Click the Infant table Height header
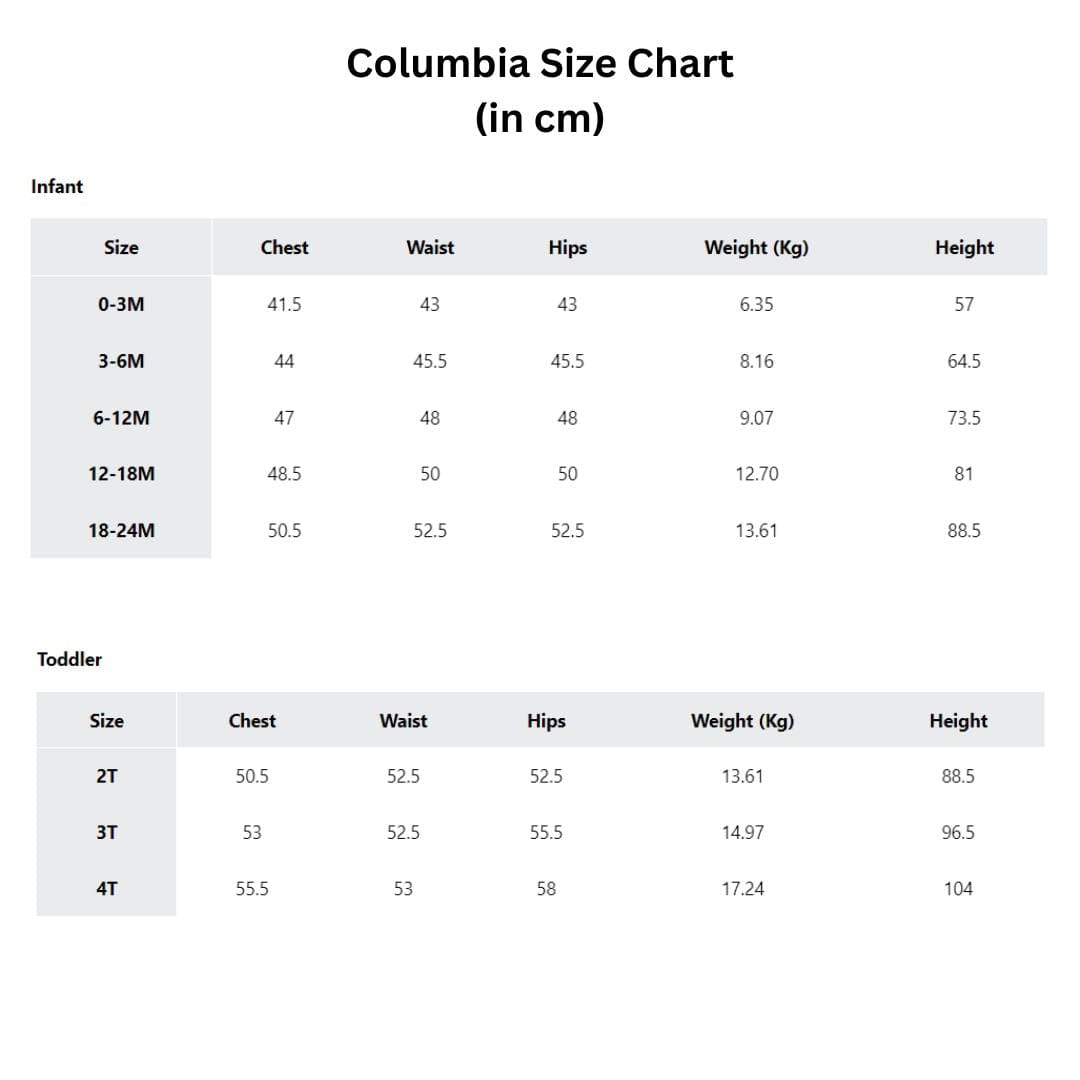Viewport: 1080px width, 1080px height. tap(964, 248)
